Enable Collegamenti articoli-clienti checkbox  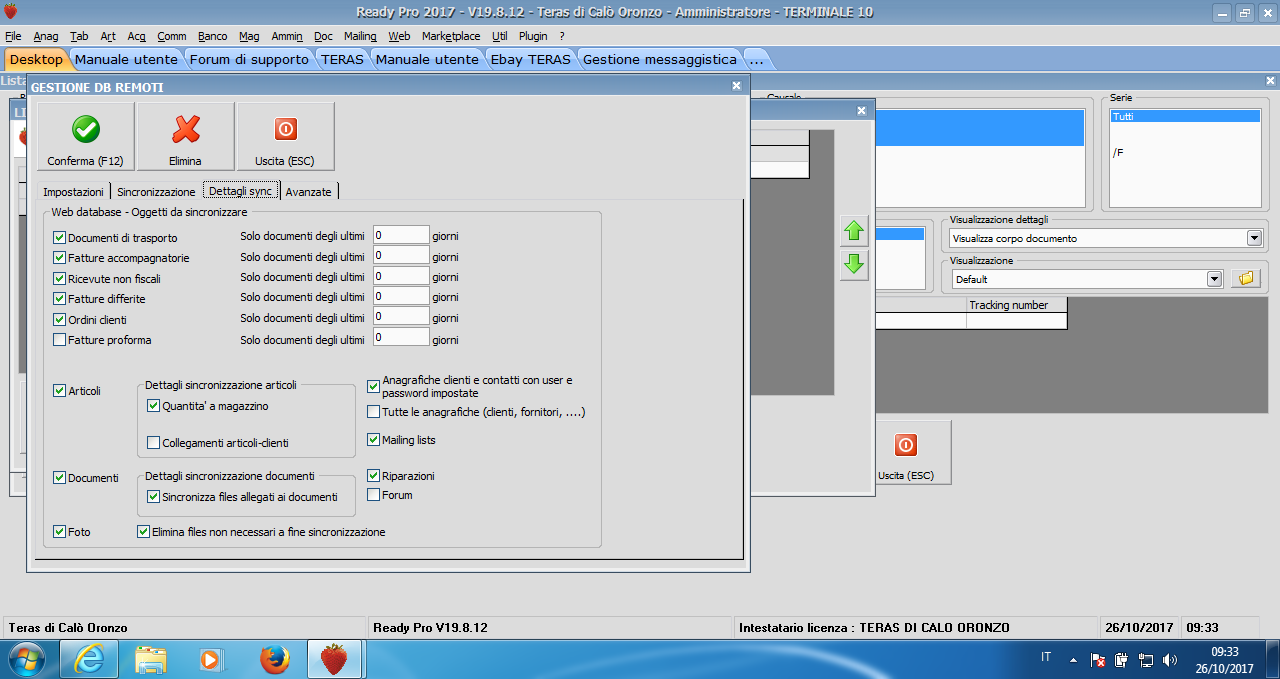[154, 442]
